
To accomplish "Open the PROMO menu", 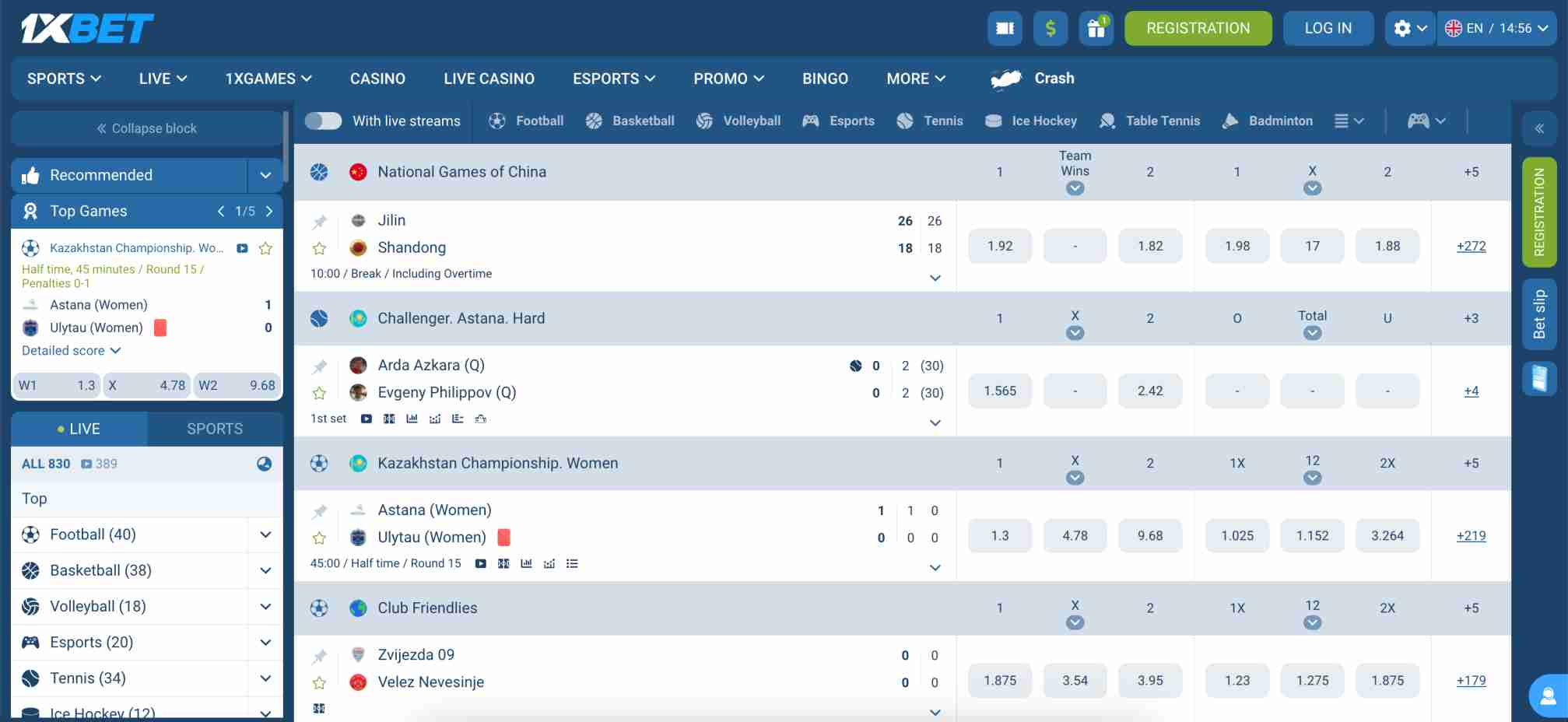I will (729, 79).
